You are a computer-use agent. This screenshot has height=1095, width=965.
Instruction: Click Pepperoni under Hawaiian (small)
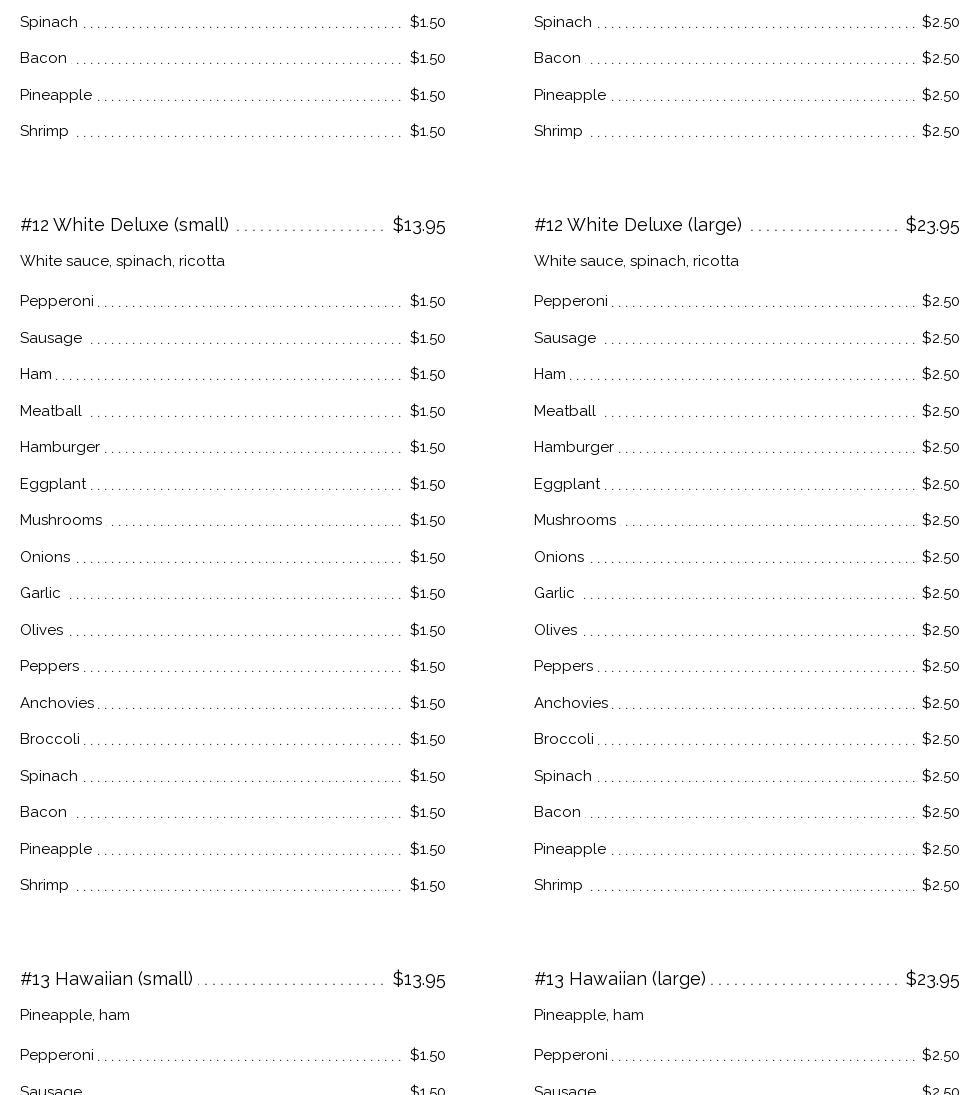tap(57, 1055)
